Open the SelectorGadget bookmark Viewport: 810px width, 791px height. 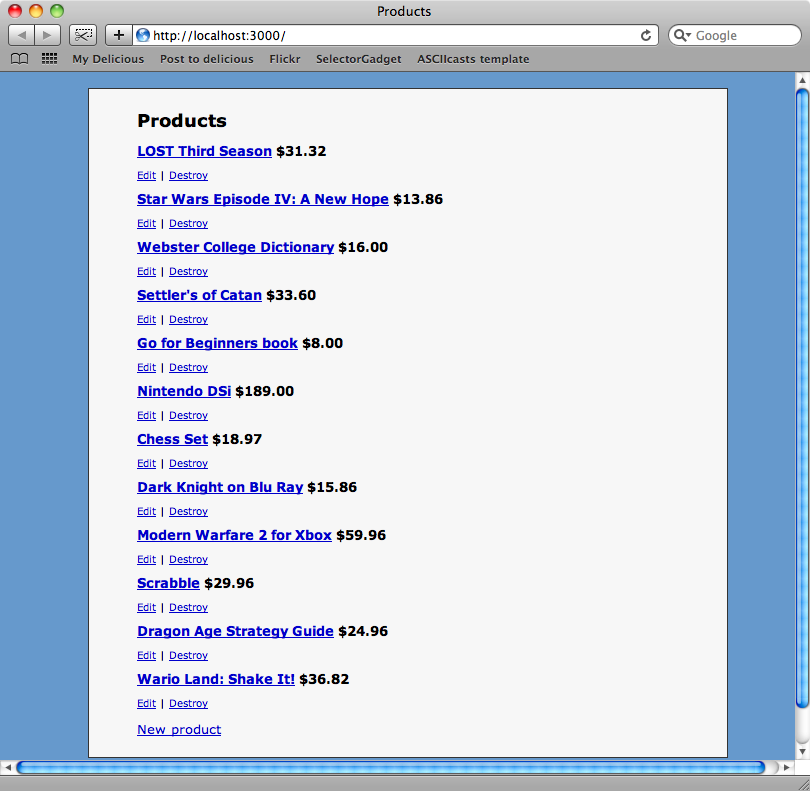click(x=359, y=59)
